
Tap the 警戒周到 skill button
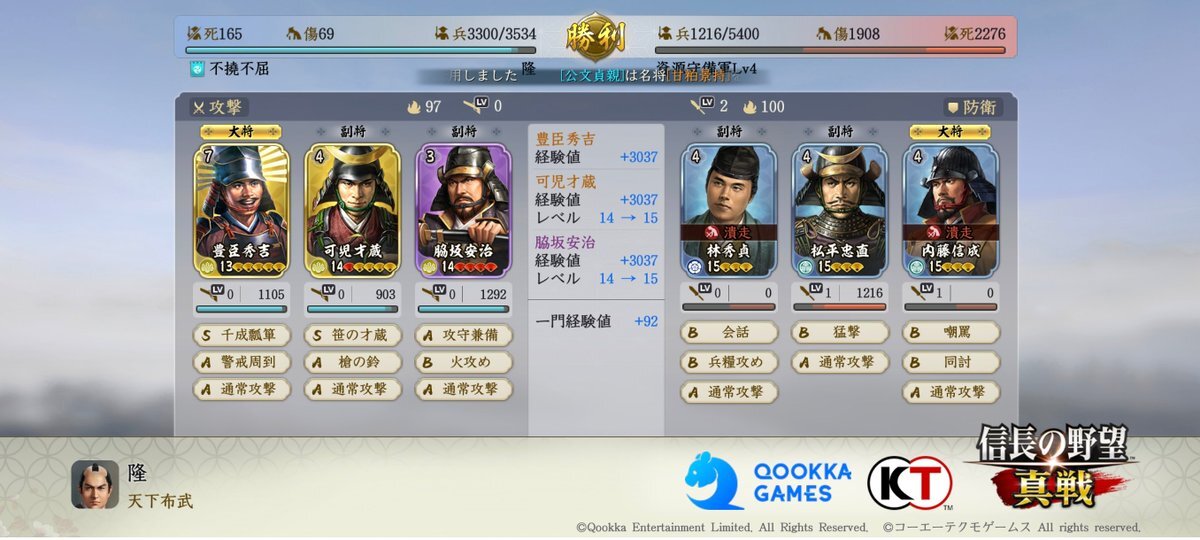[241, 362]
